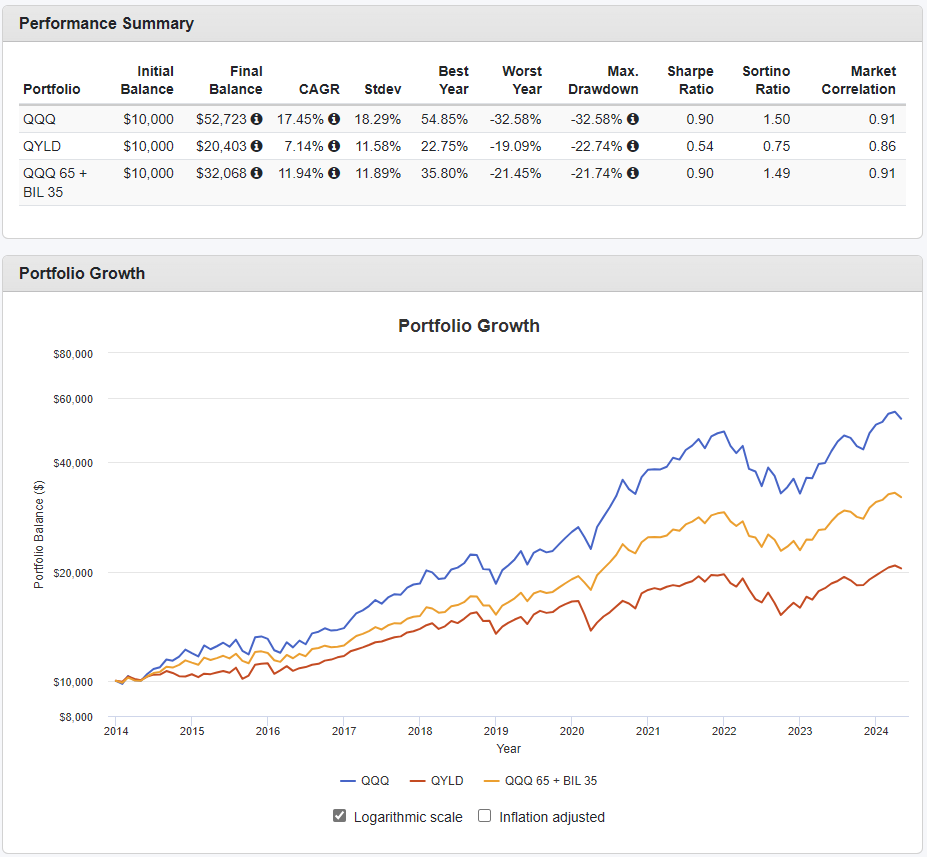Click the $80,000 y-axis label

(73, 354)
